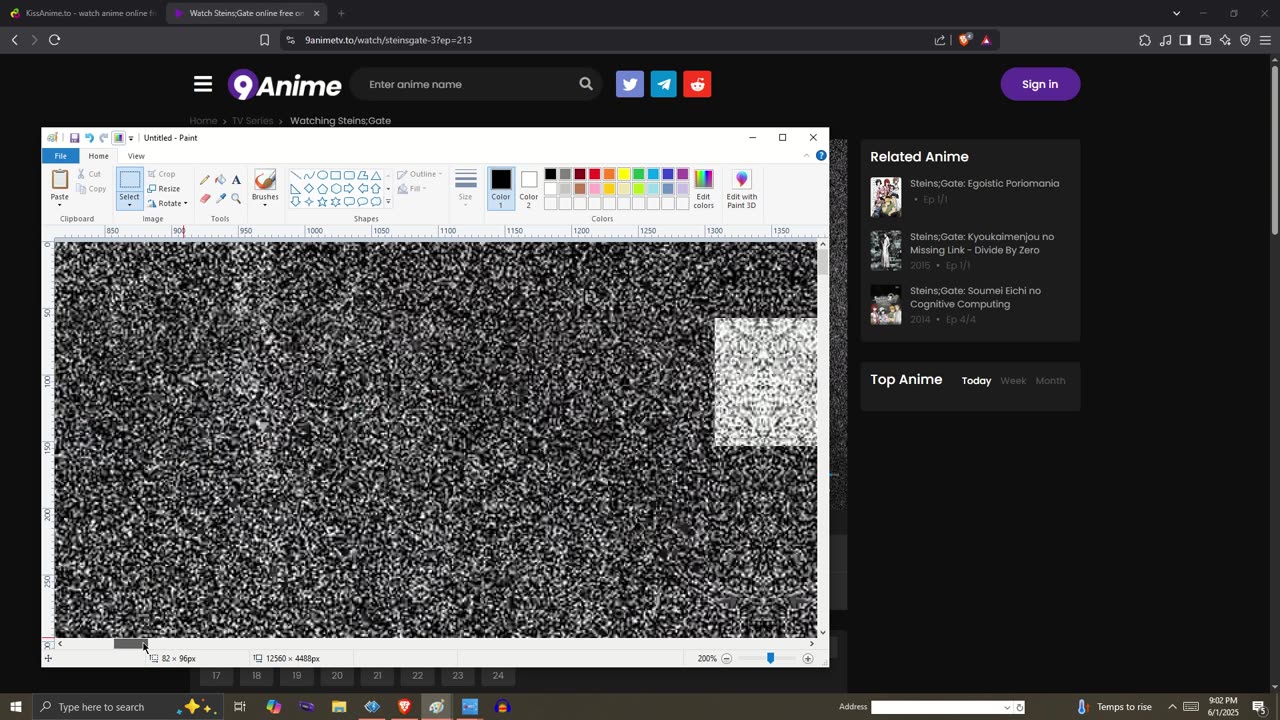
Task: Show Today's top anime tab
Action: click(976, 381)
